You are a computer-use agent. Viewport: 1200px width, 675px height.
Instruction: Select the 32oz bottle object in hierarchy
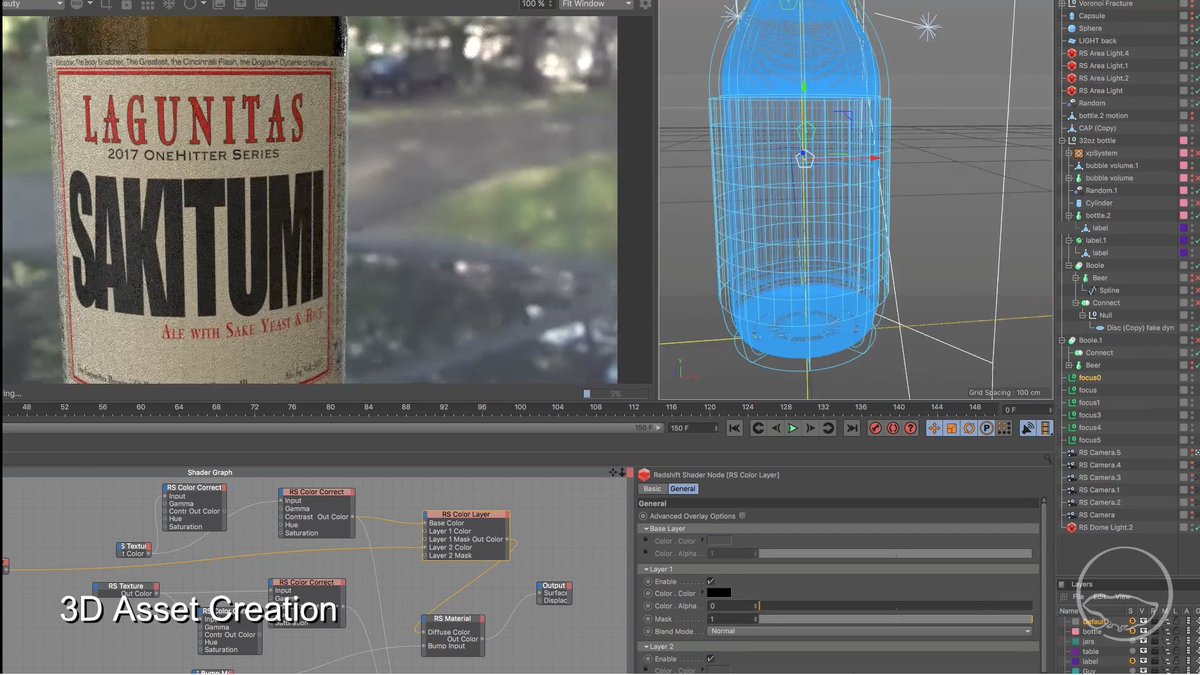(x=1097, y=141)
